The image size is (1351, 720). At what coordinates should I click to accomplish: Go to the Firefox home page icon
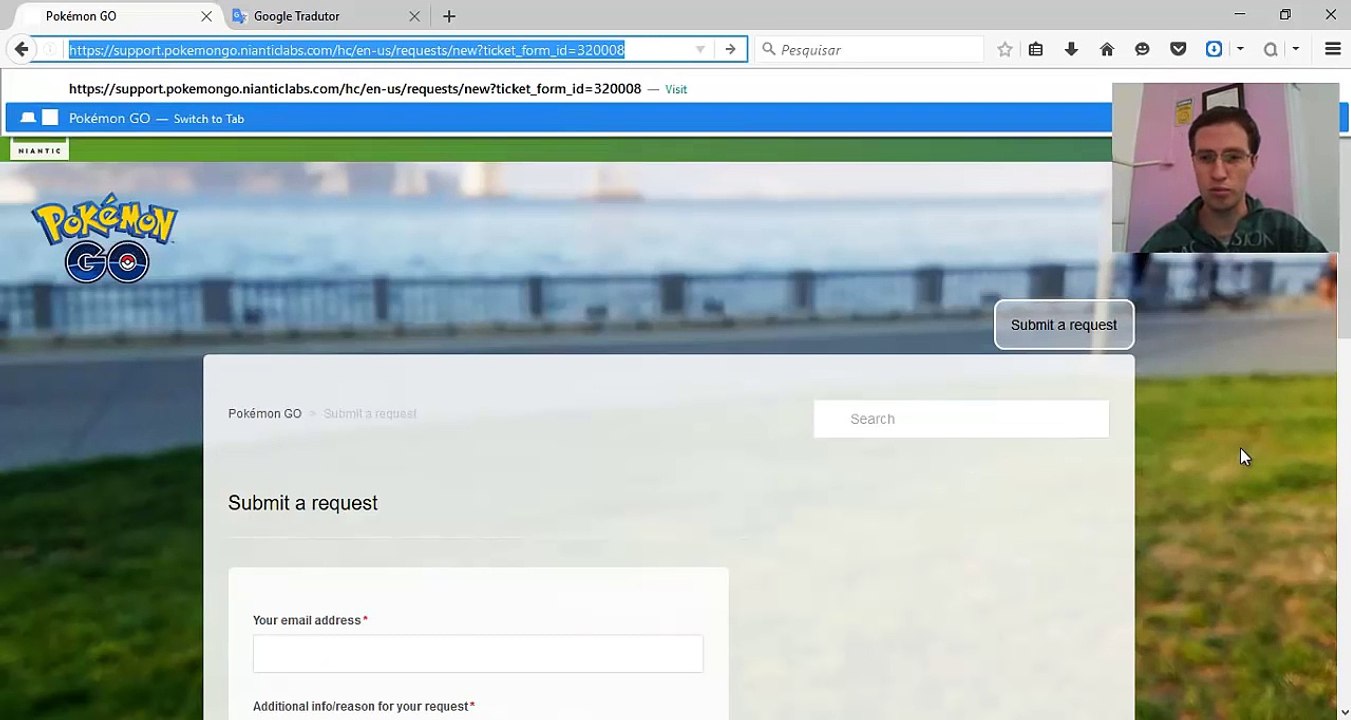[x=1107, y=49]
